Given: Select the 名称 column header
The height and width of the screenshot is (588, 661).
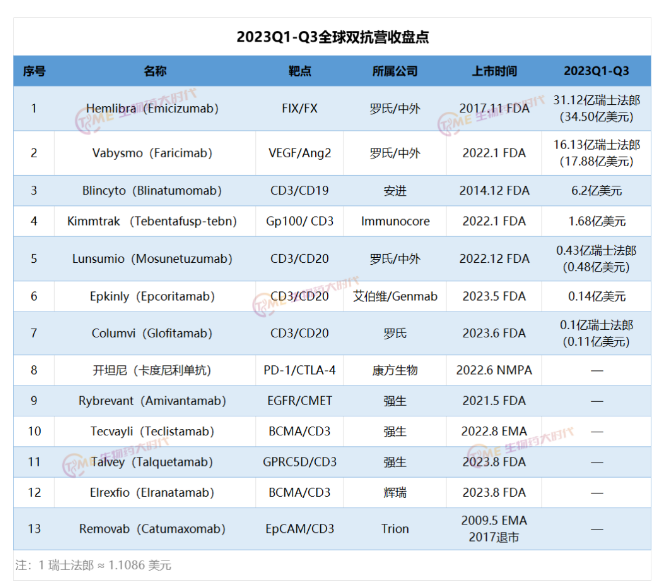Looking at the screenshot, I should pos(155,71).
